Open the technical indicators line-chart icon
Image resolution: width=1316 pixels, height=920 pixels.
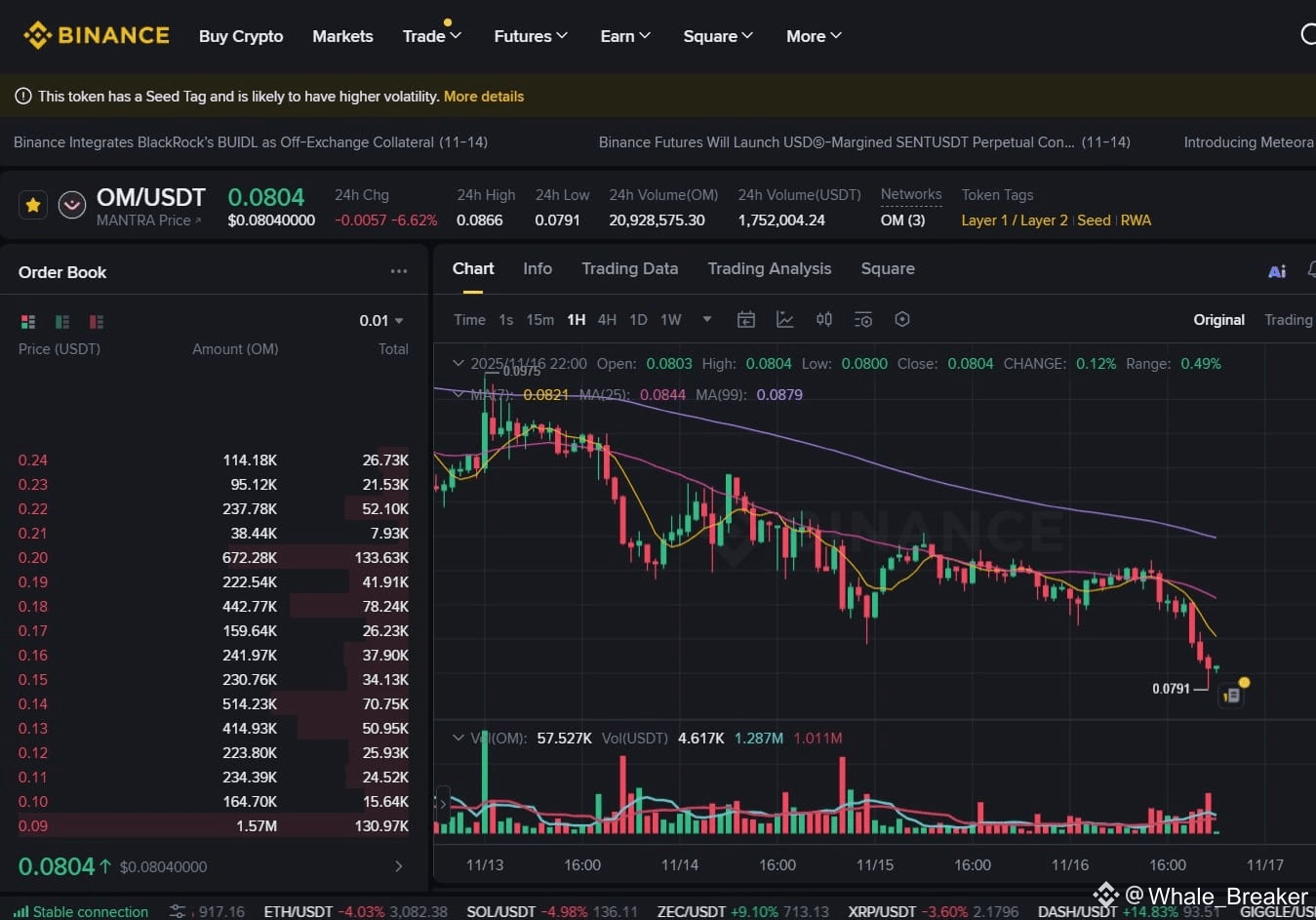[785, 319]
